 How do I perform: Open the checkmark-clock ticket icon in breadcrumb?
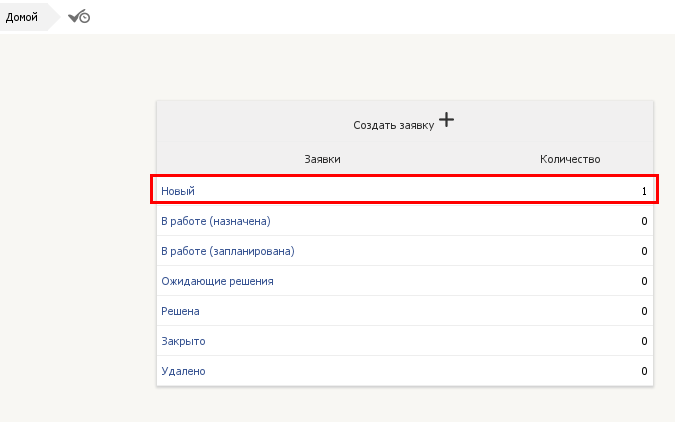pos(79,17)
